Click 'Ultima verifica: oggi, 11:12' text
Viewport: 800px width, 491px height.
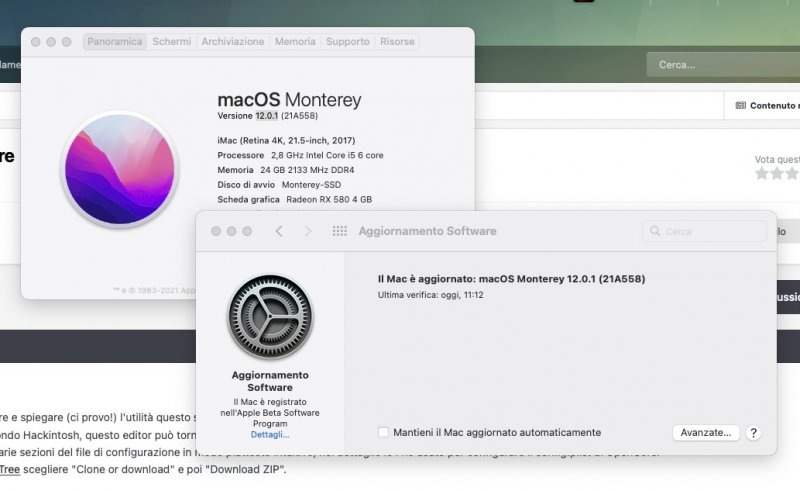431,295
